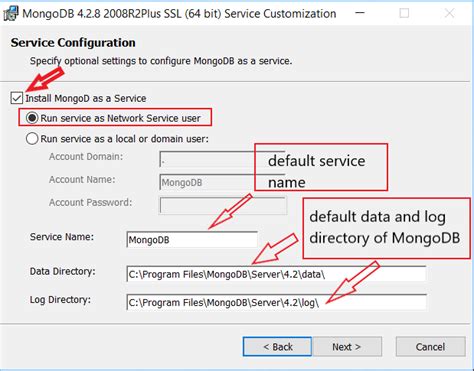Cancel the MongoDB installation
Viewport: 474px width, 371px height.
tap(430, 347)
